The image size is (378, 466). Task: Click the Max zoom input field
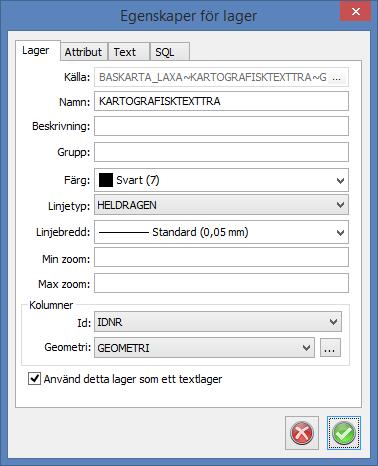(x=221, y=283)
